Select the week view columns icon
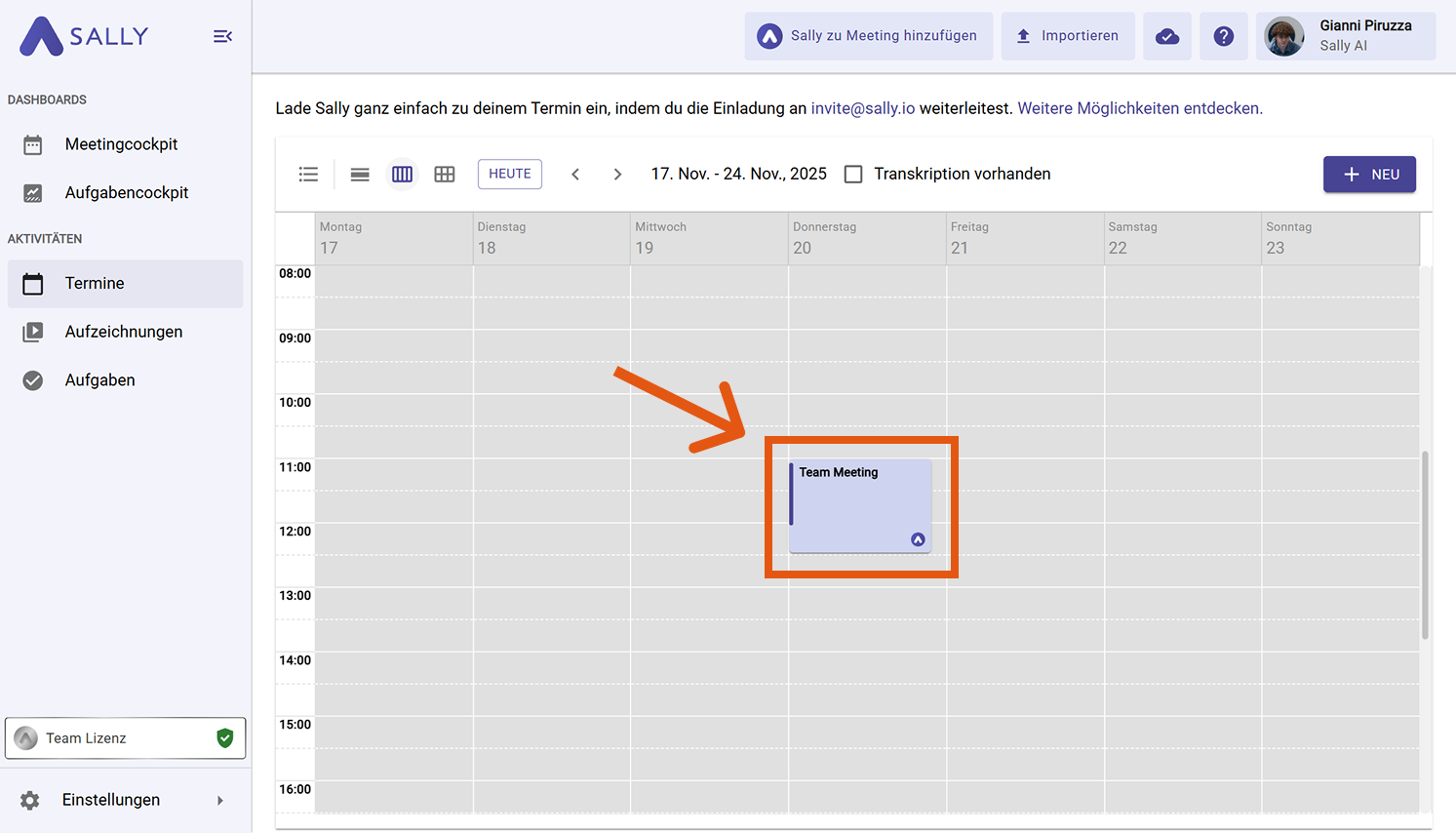Viewport: 1456px width, 833px height. [x=402, y=174]
